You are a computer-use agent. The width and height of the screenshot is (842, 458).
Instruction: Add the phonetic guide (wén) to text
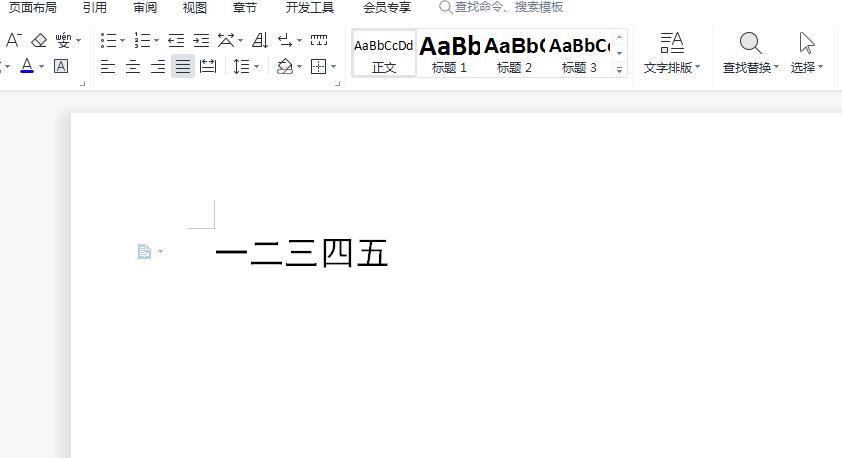(x=63, y=40)
